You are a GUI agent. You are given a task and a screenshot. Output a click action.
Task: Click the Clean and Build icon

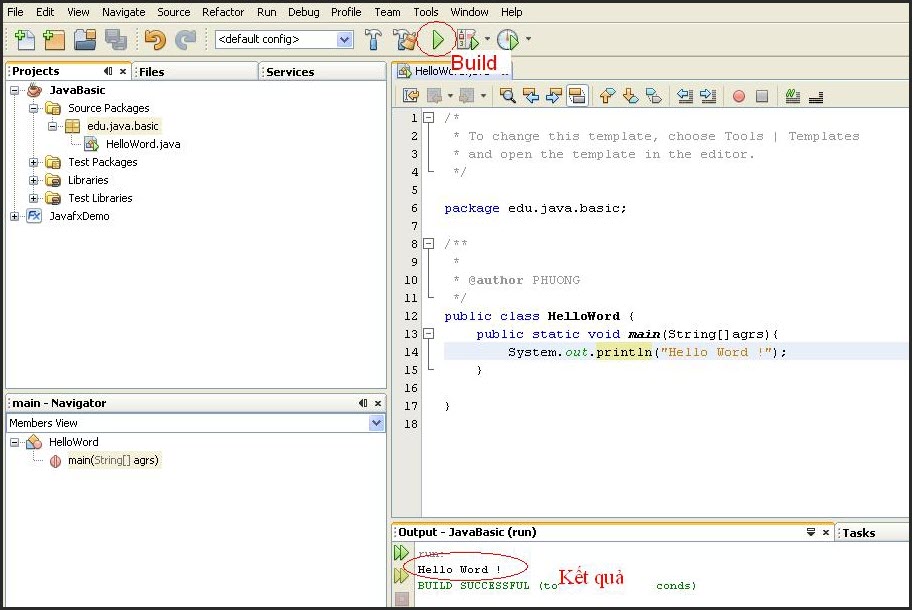[404, 39]
